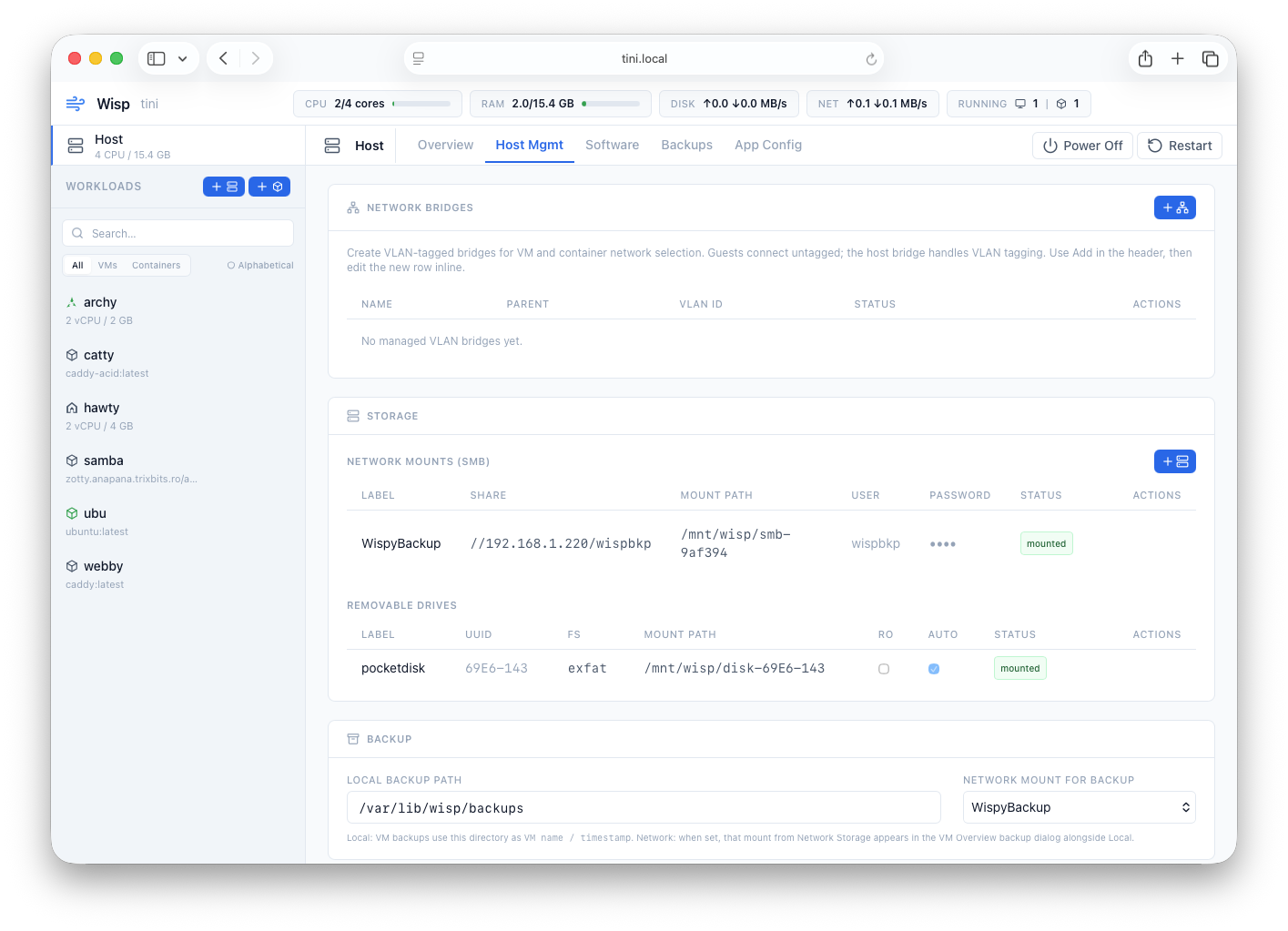Click the //192.168.1.220/wispbkp share cell
Viewport: 1288px width, 931px height.
pos(561,543)
